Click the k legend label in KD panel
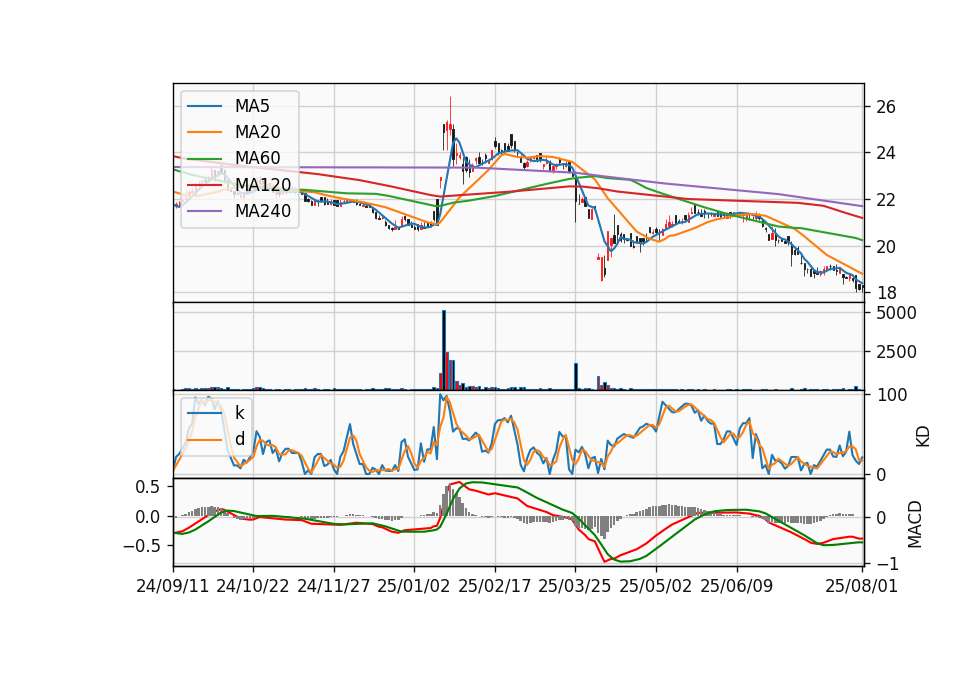 [239, 413]
